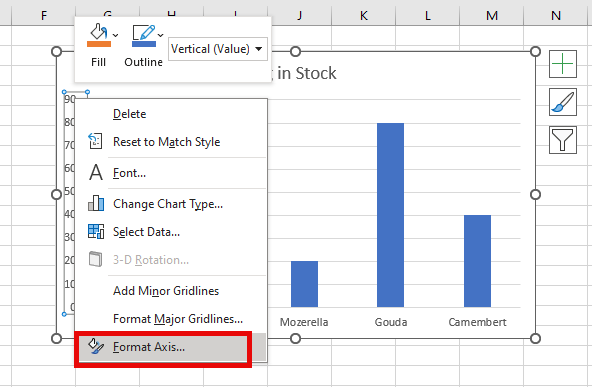Select Add Minor Gridlines
The height and width of the screenshot is (387, 592).
[x=166, y=291]
